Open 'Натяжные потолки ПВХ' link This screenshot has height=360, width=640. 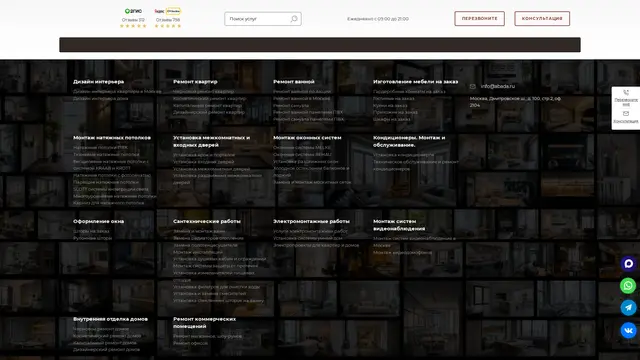click(100, 147)
